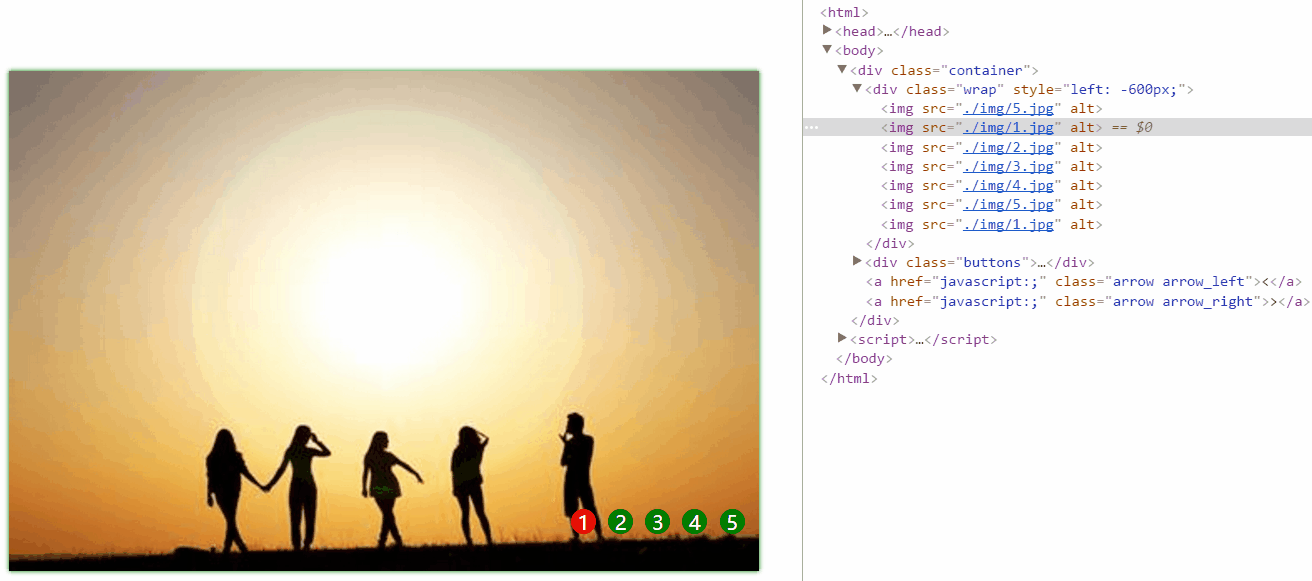Select carousel indicator button 3
The width and height of the screenshot is (1312, 581).
coord(657,522)
